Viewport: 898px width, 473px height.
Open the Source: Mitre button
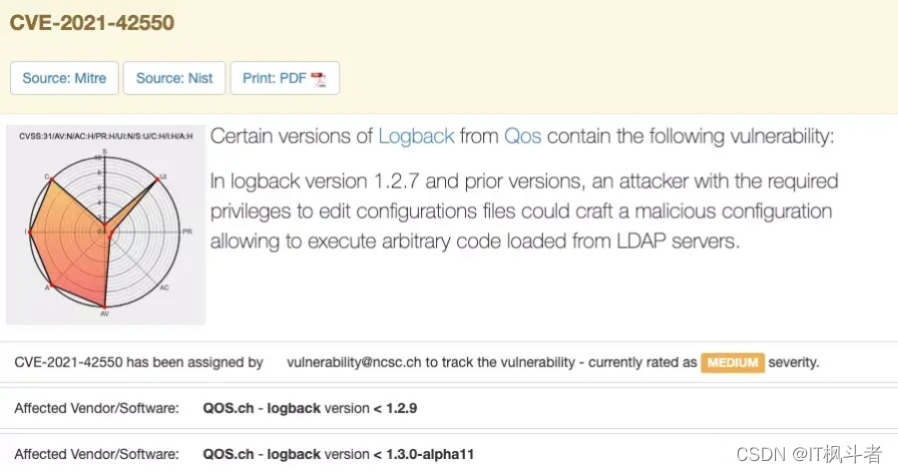[x=64, y=78]
